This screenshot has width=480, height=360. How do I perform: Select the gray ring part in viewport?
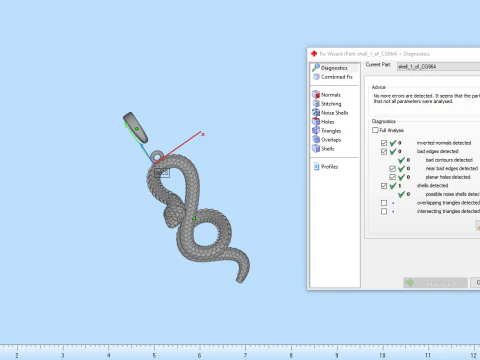(135, 127)
